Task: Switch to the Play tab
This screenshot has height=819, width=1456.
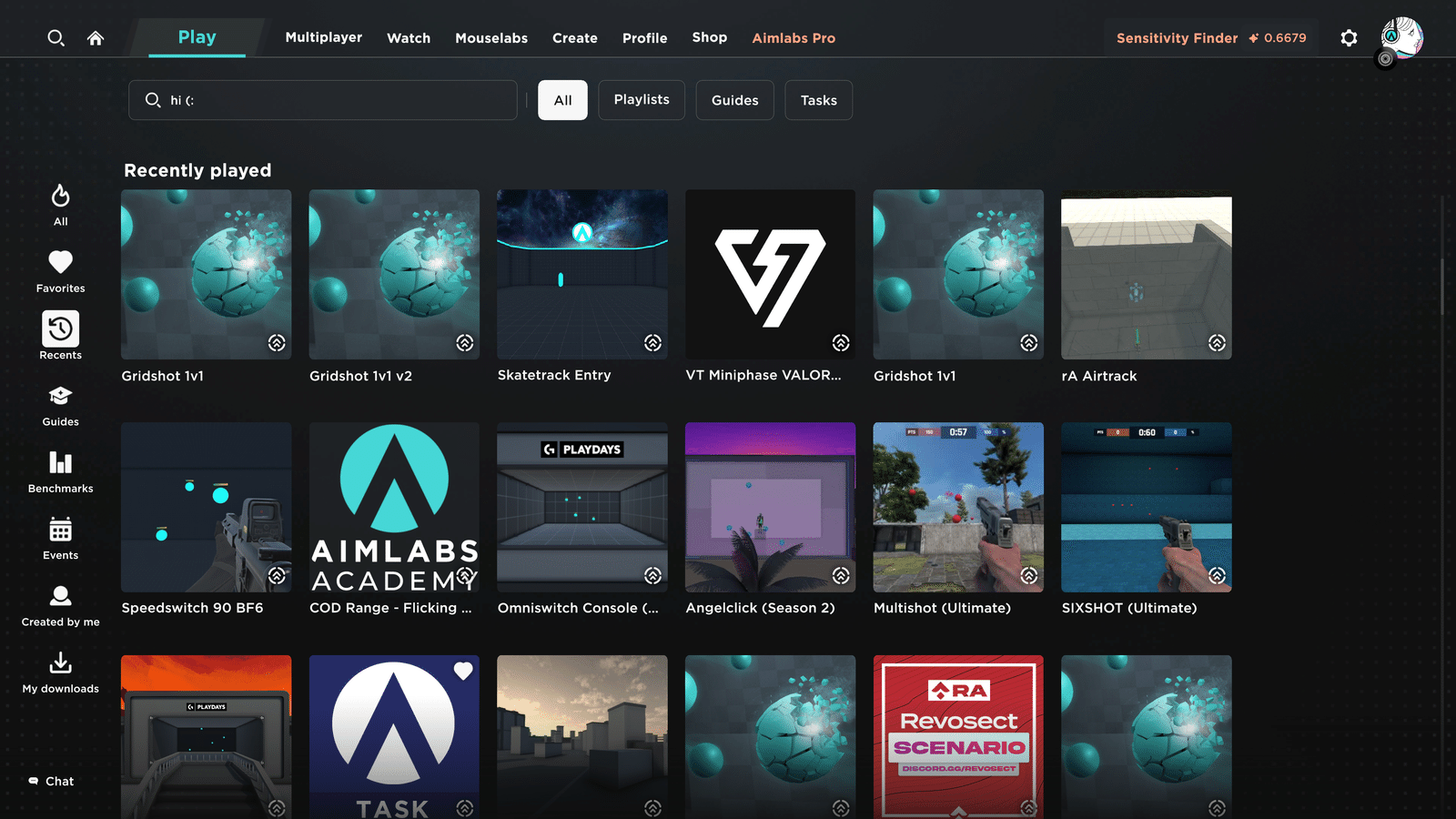Action: 197,37
